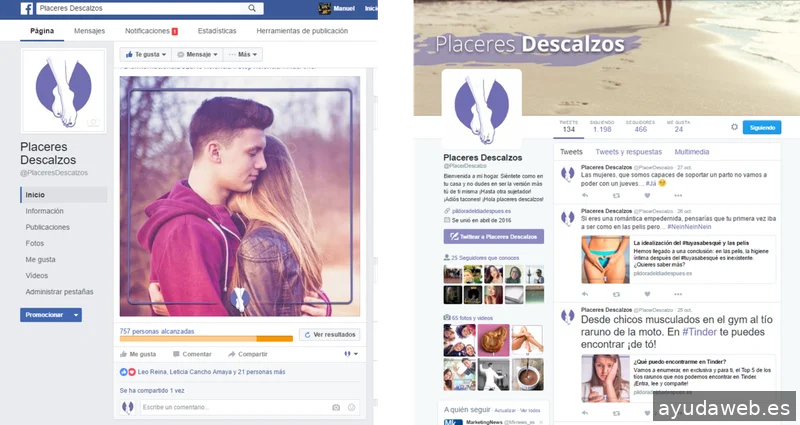Click 'Me gusta' under the post

point(138,354)
